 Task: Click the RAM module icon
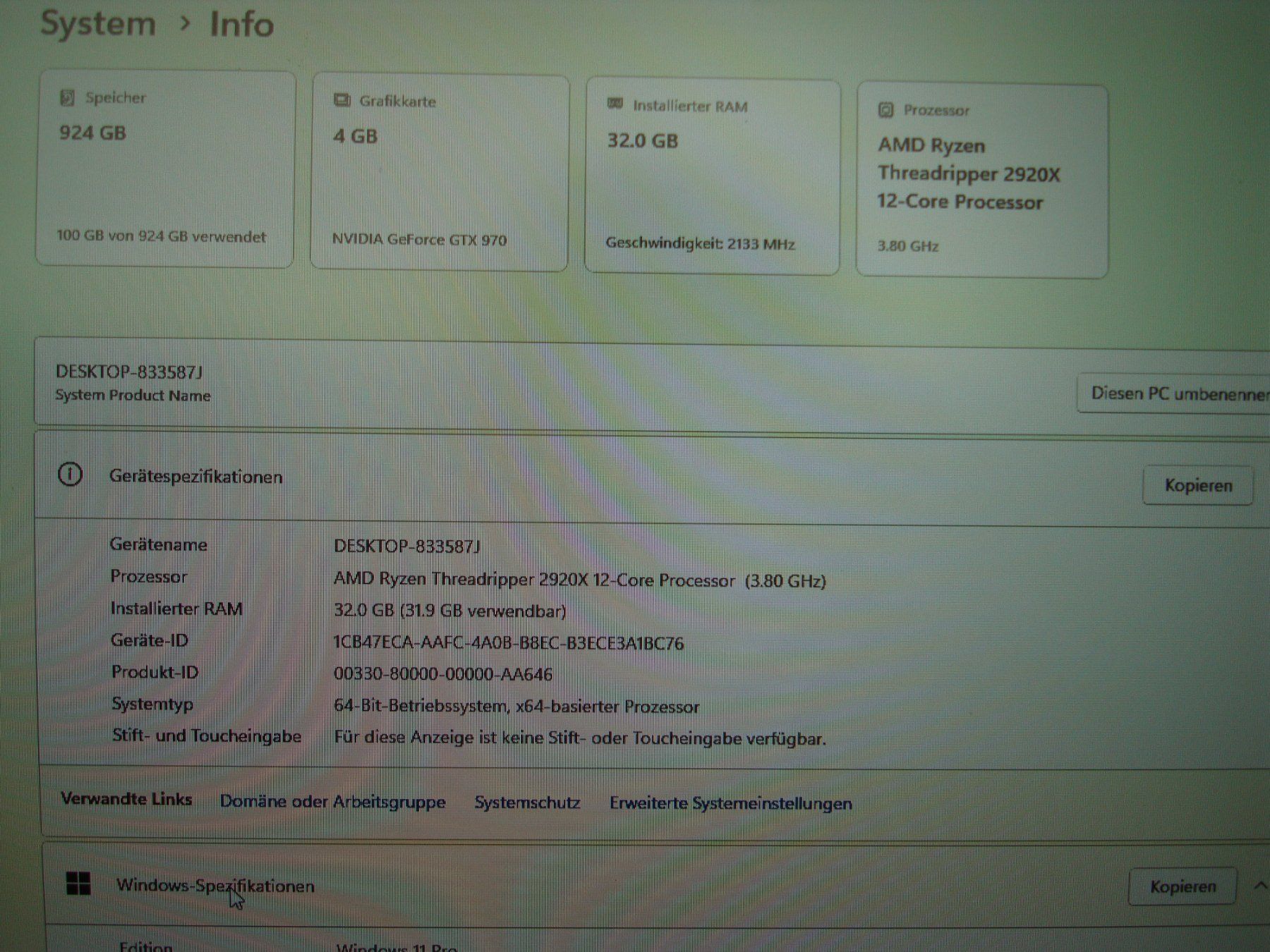[x=615, y=104]
